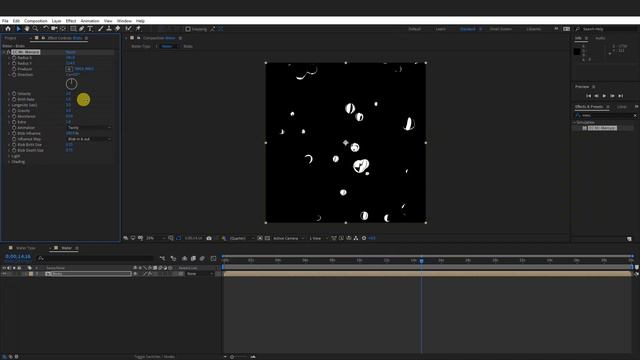The height and width of the screenshot is (360, 640).
Task: Collapse the Simulation effects category
Action: 574,122
